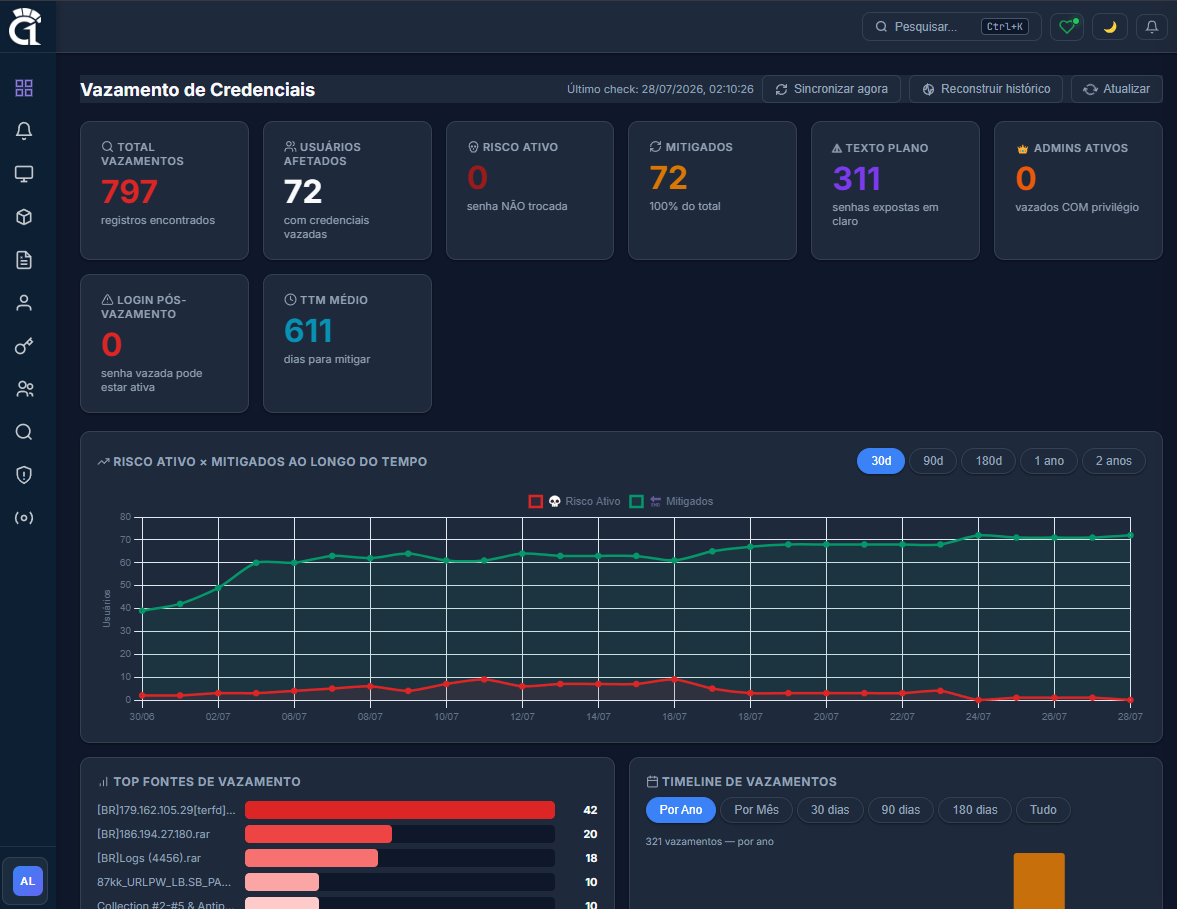Select Por Mês timeline view
The height and width of the screenshot is (909, 1177).
(x=756, y=810)
